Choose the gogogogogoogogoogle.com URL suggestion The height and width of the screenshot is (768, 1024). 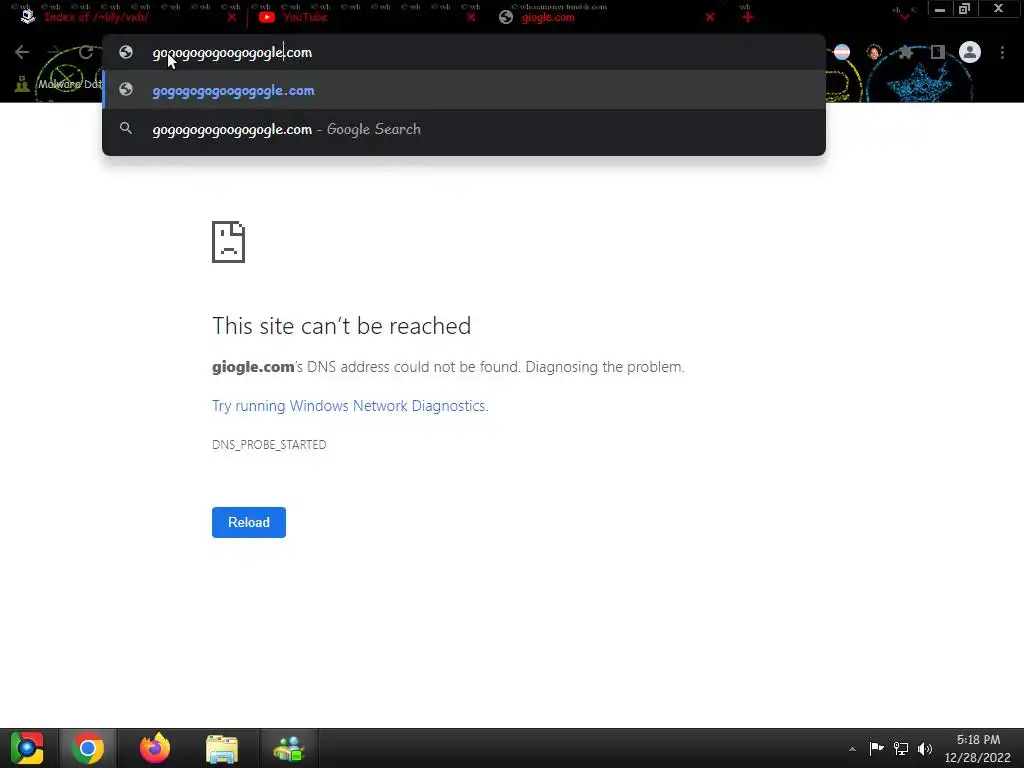coord(464,90)
